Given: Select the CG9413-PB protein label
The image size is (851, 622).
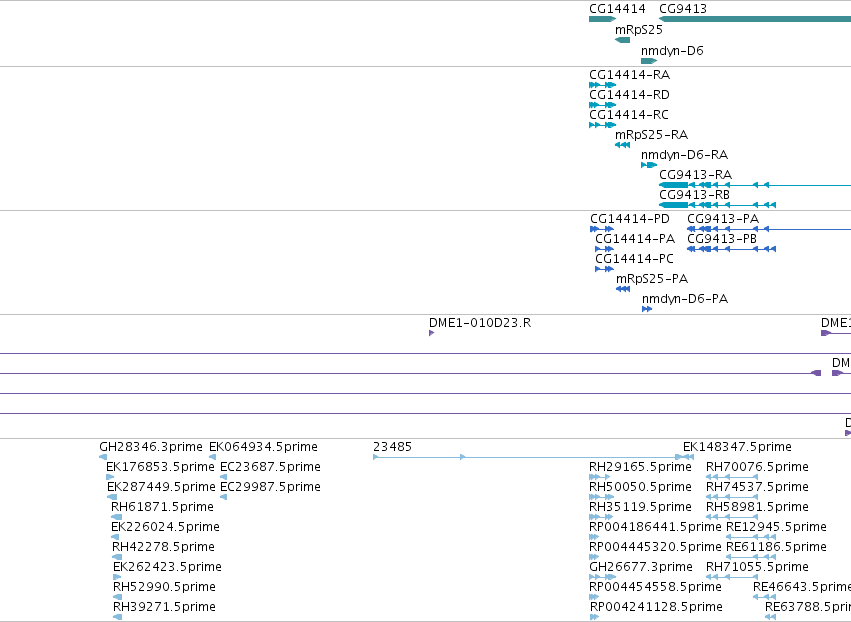Looking at the screenshot, I should 722,239.
